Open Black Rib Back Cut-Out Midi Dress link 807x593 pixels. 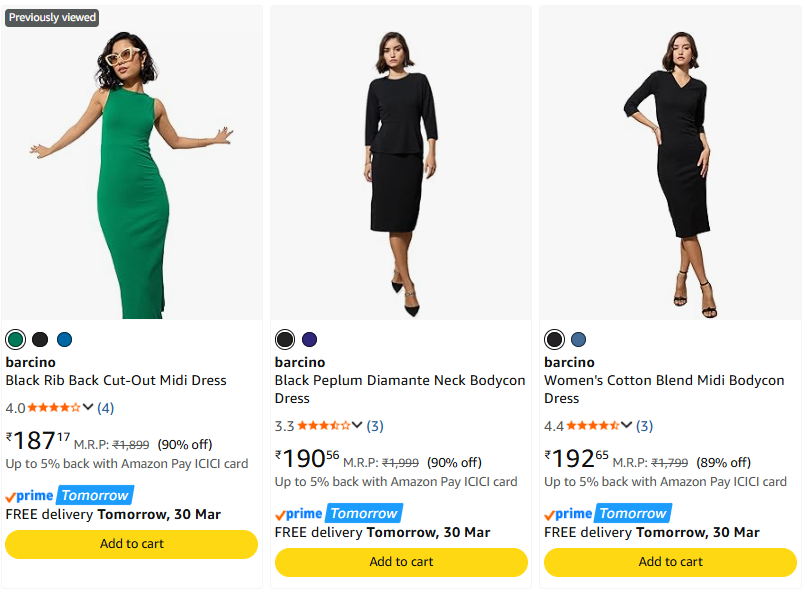(x=116, y=380)
